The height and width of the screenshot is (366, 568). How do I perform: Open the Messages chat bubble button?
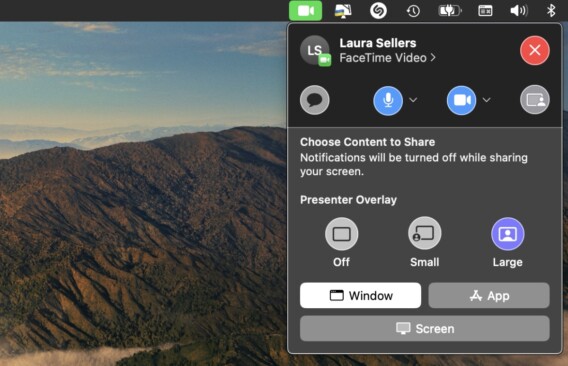click(314, 100)
